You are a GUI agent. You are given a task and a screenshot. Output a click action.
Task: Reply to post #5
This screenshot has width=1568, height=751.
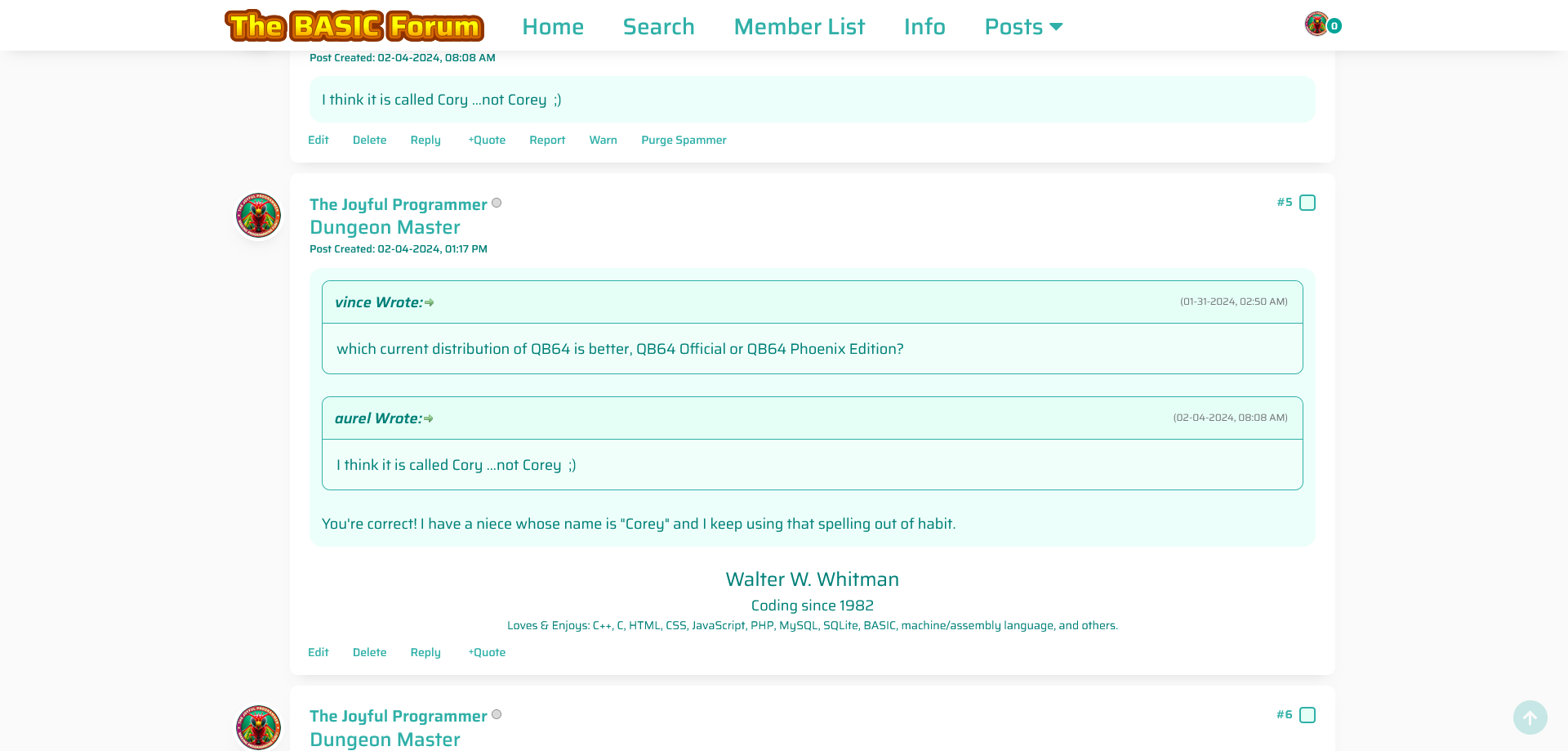[x=425, y=652]
